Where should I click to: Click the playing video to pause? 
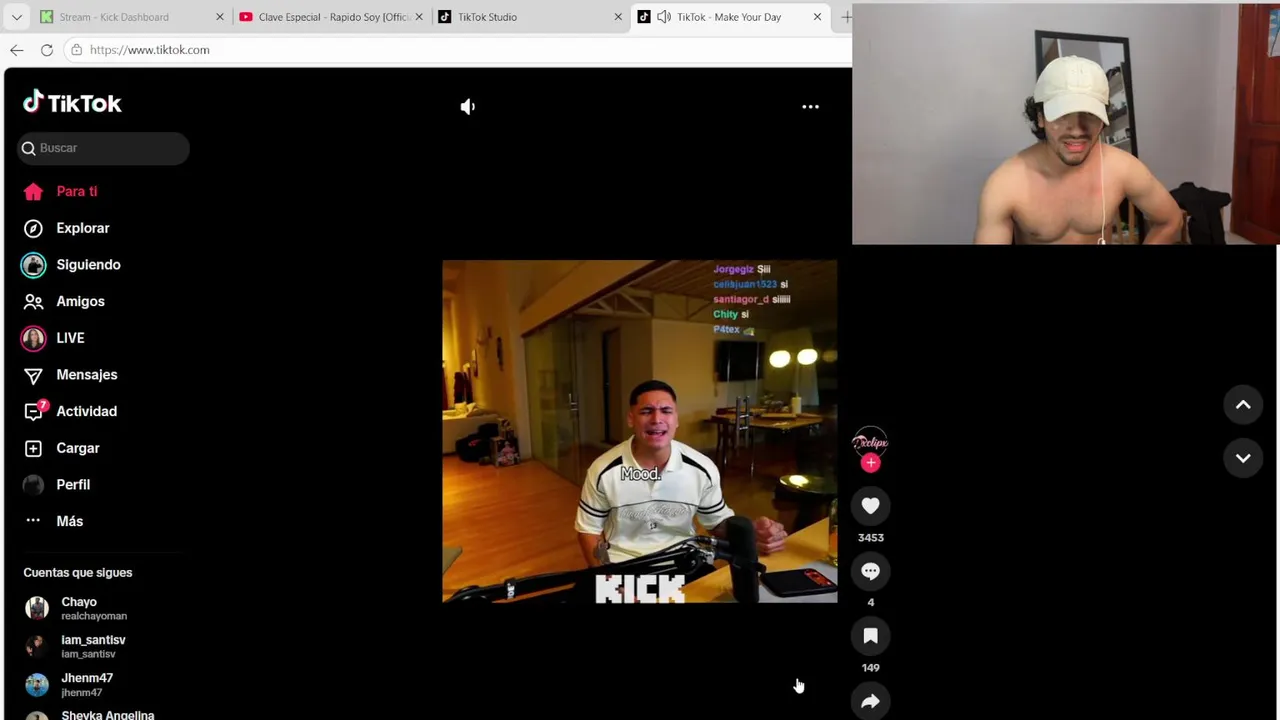[640, 431]
